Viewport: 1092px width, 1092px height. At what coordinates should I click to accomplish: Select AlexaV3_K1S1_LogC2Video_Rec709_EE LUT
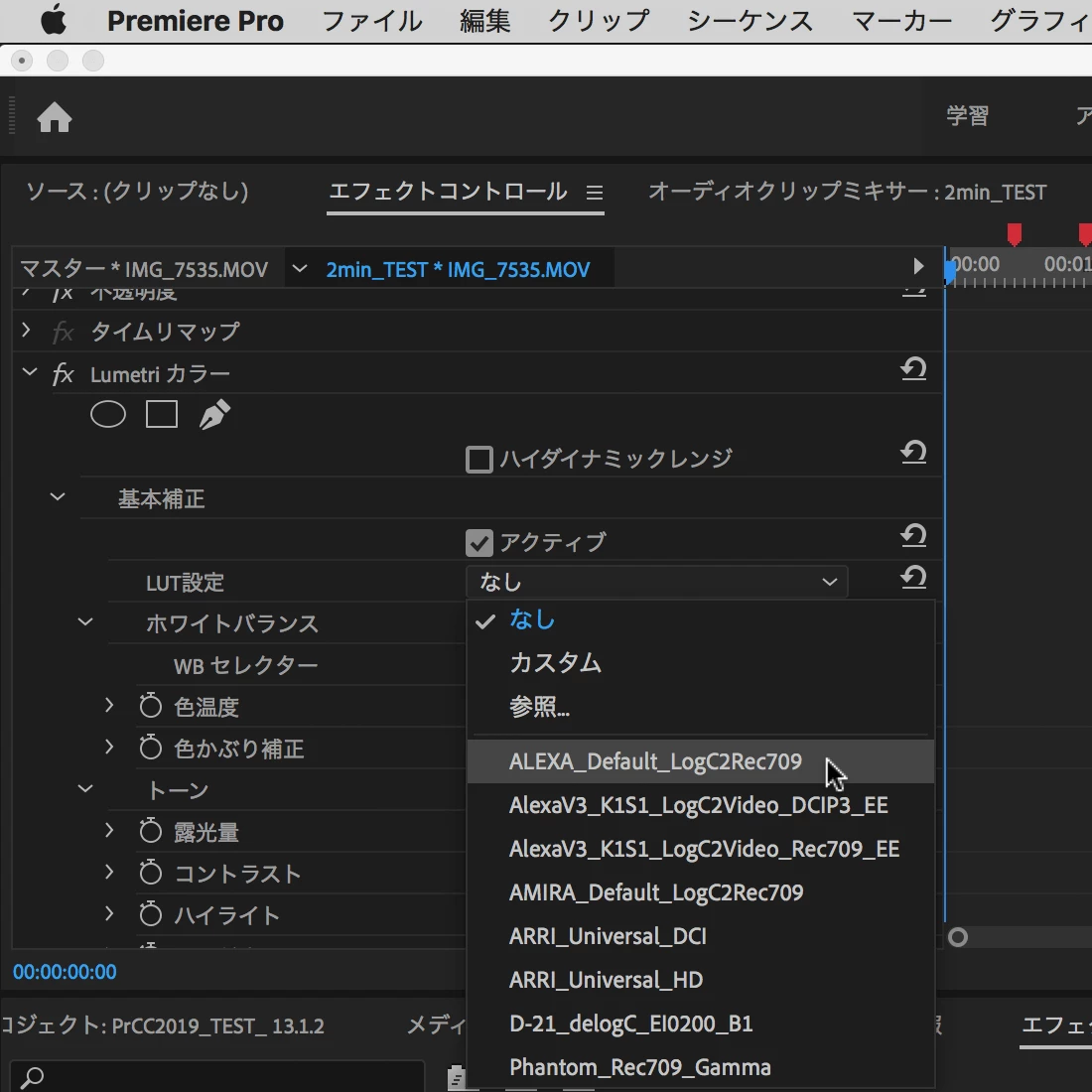pyautogui.click(x=701, y=849)
